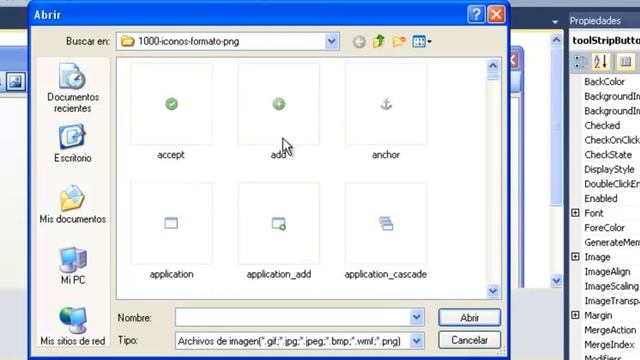The width and height of the screenshot is (640, 360).
Task: Click the Abrir button
Action: pyautogui.click(x=469, y=318)
